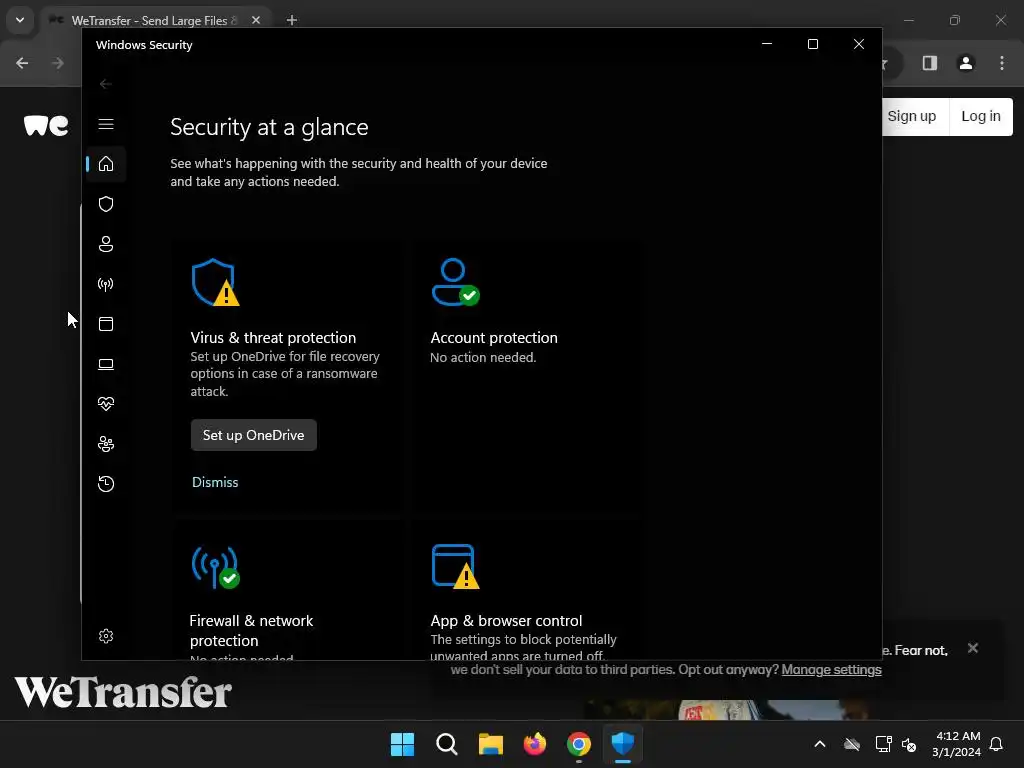Open Chrome tab search dropdown
Image resolution: width=1024 pixels, height=768 pixels.
[20, 20]
